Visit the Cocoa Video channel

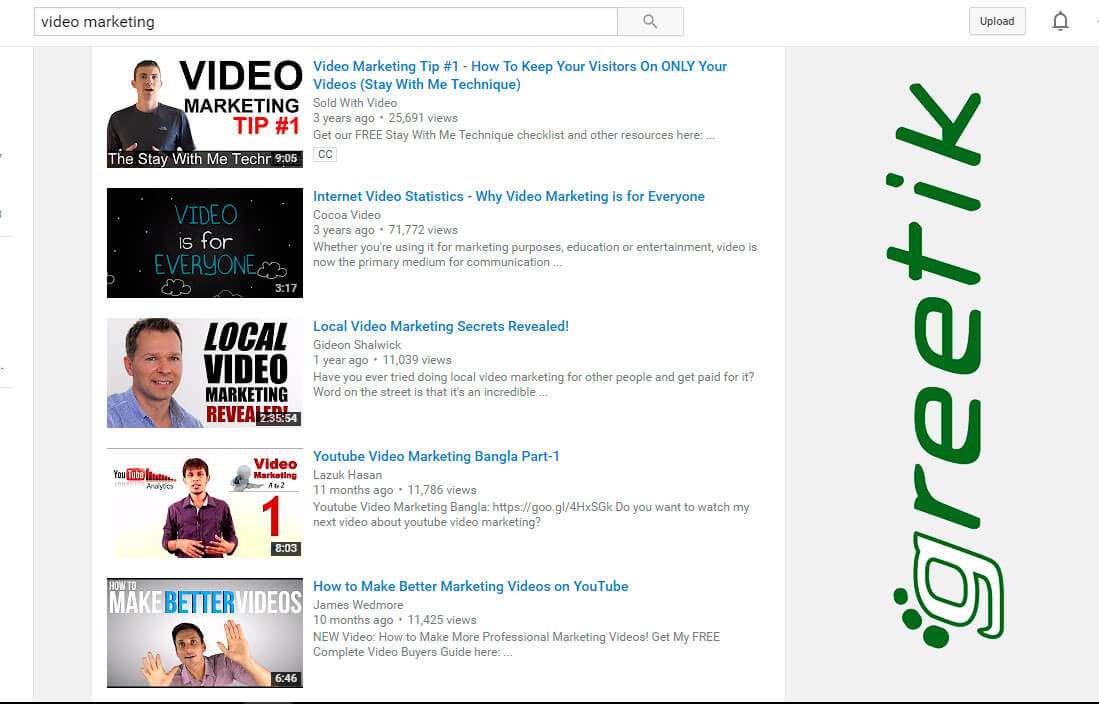tap(347, 215)
